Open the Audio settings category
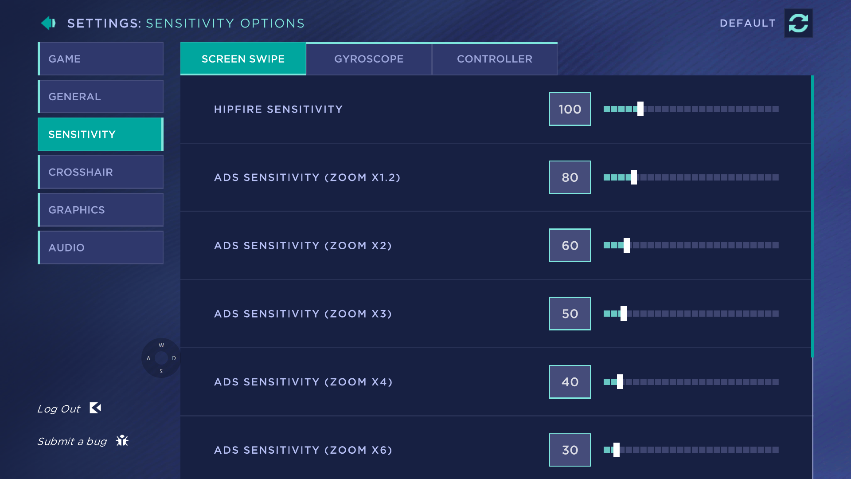Screen dimensions: 851x479 pyautogui.click(x=100, y=248)
